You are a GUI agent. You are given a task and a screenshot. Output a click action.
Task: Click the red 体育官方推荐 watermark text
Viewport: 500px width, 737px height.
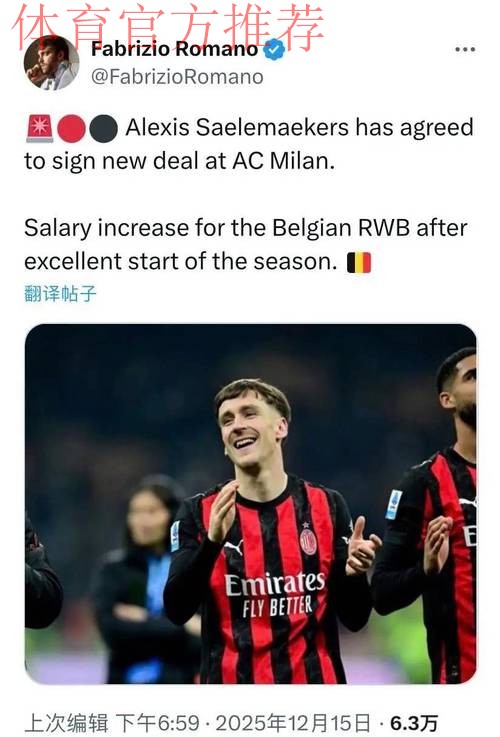[x=168, y=27]
